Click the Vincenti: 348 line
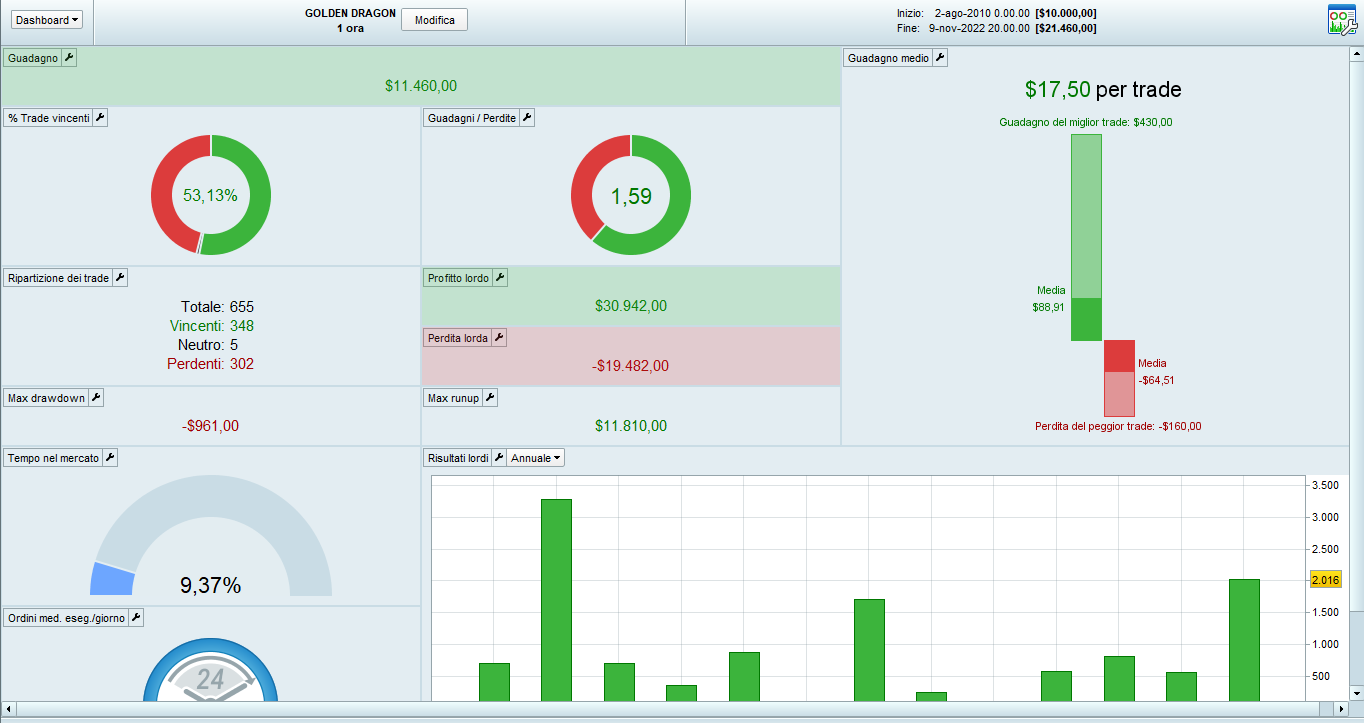1364x723 pixels. [212, 326]
